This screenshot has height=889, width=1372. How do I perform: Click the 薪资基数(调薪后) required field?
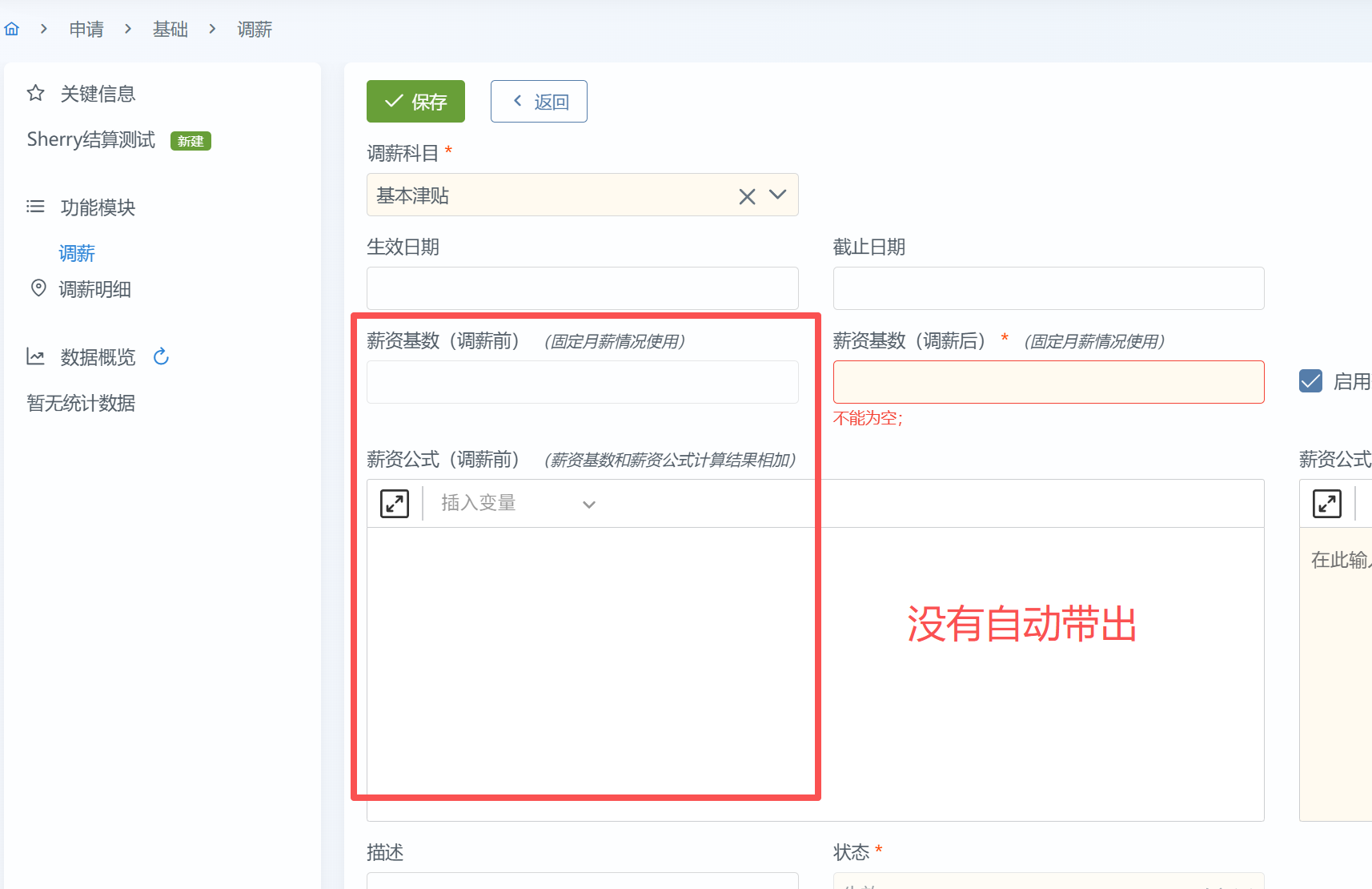pyautogui.click(x=1048, y=382)
